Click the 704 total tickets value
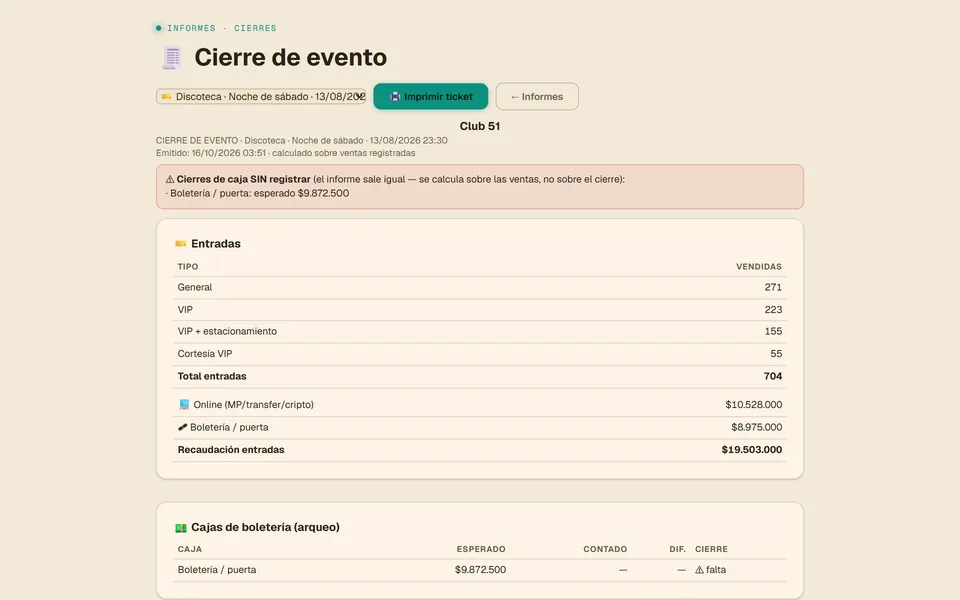The width and height of the screenshot is (960, 600). pyautogui.click(x=773, y=377)
